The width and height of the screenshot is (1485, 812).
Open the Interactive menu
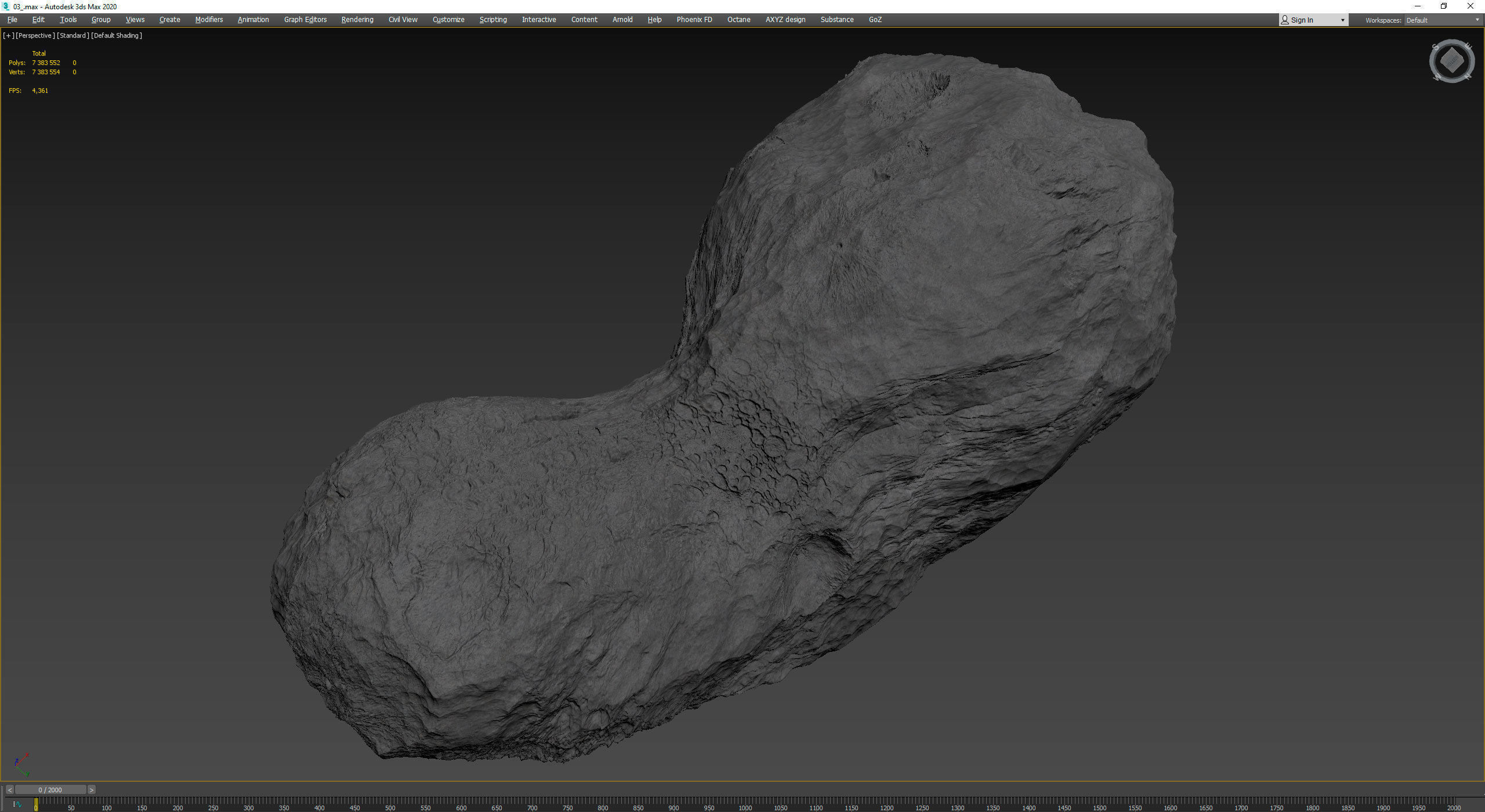click(539, 20)
